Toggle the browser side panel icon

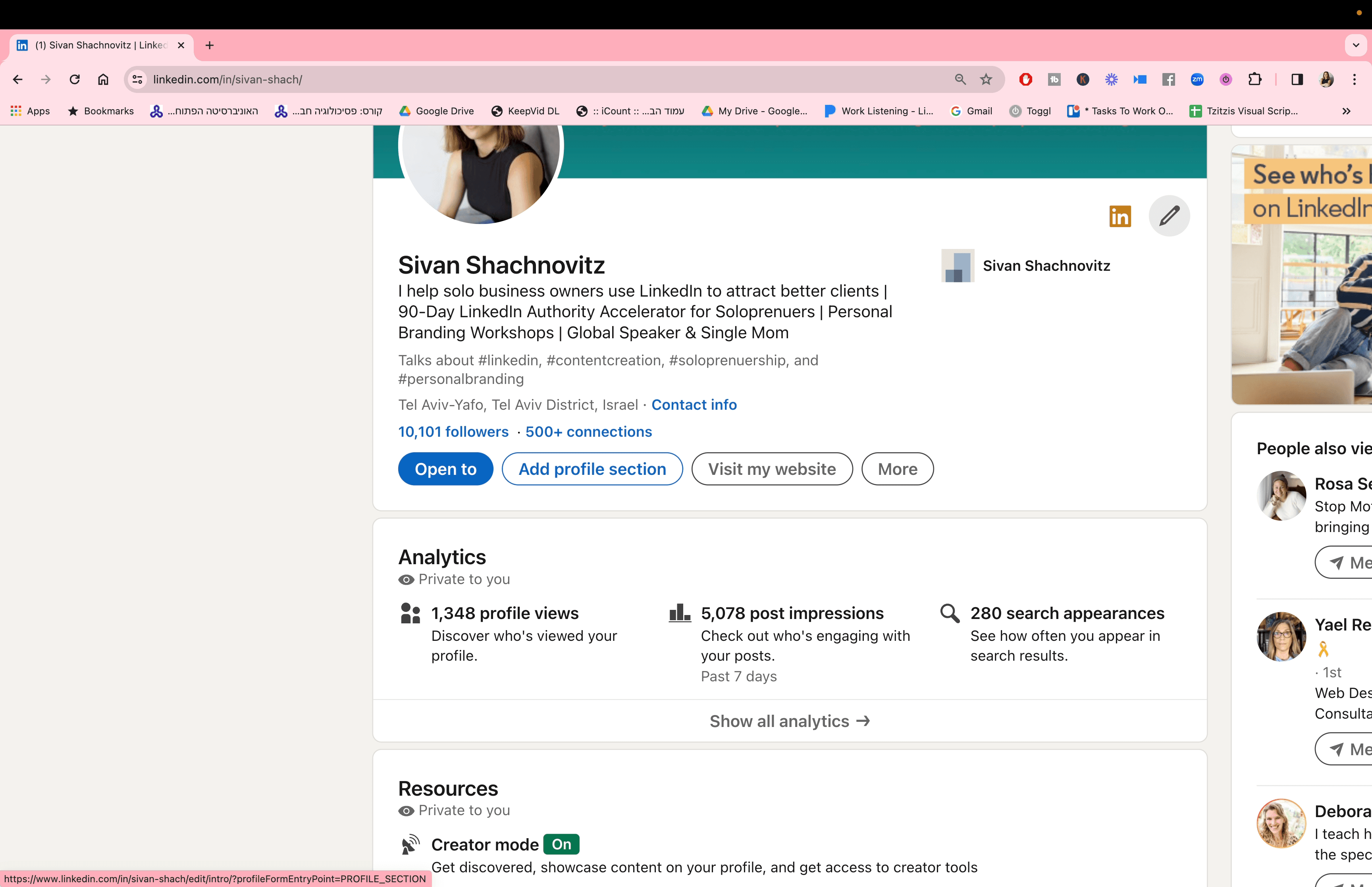[x=1297, y=79]
